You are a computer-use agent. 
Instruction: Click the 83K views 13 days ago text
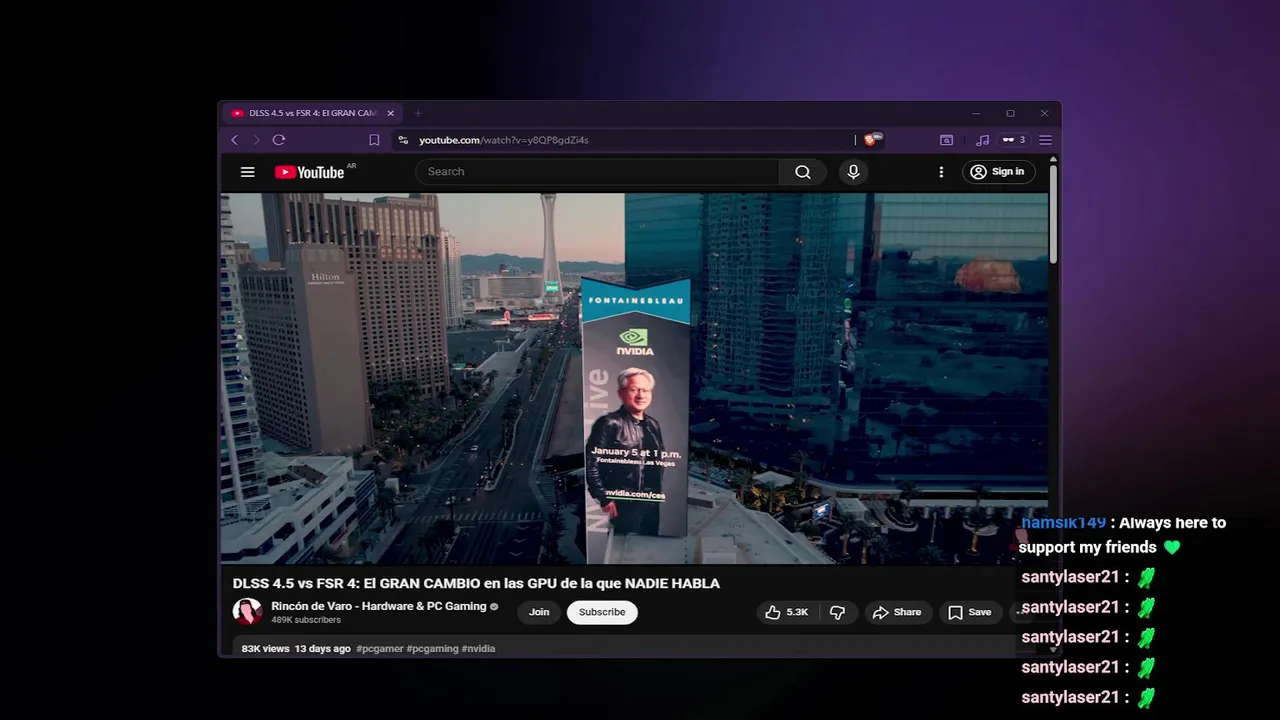pos(296,649)
